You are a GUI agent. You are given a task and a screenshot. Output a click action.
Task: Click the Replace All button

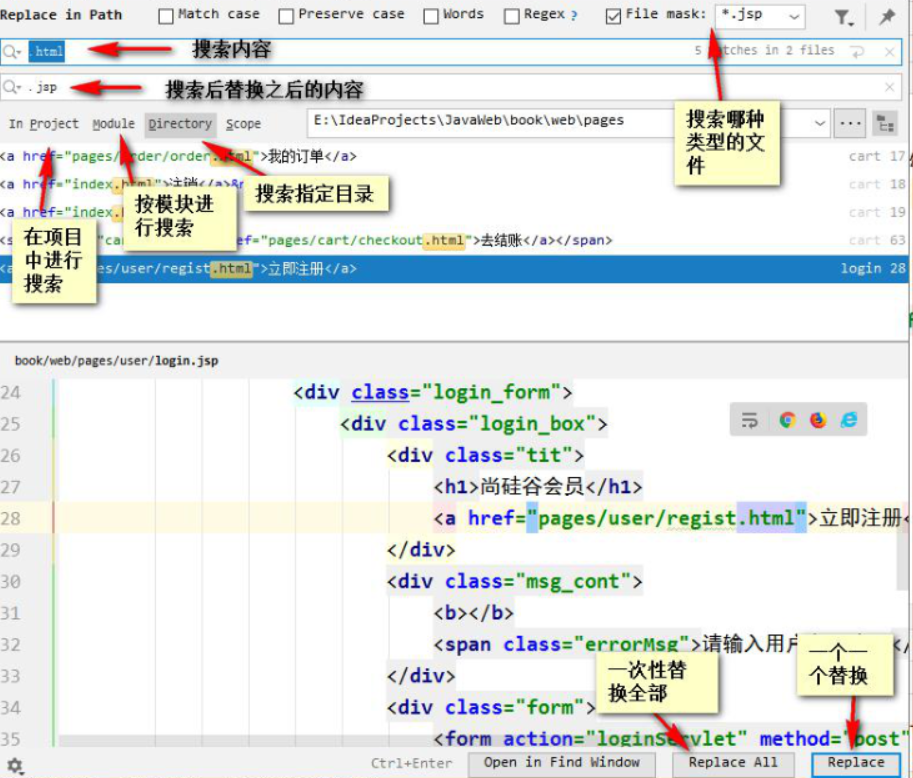pyautogui.click(x=732, y=763)
